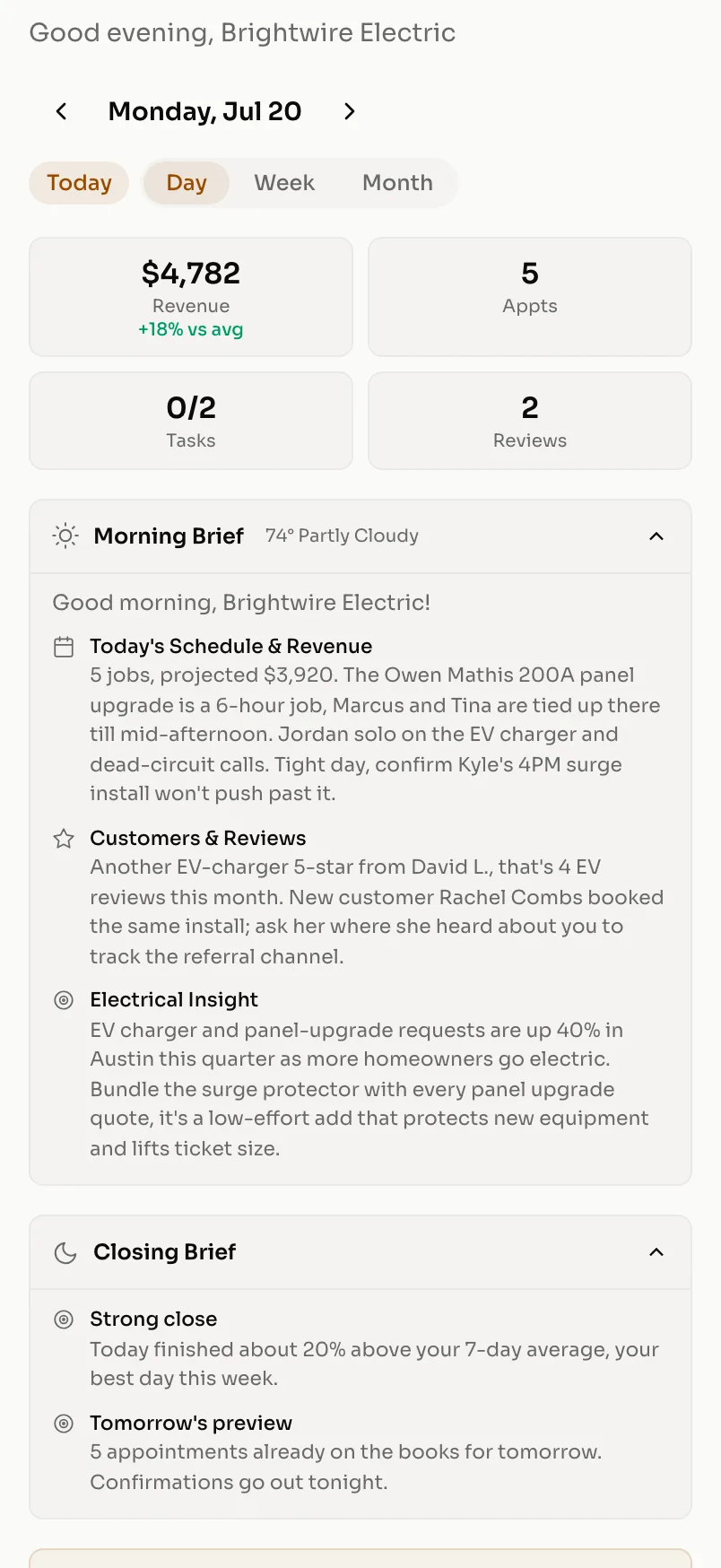Click calendar icon next to Today's Schedule
This screenshot has width=721, height=1568.
64,647
